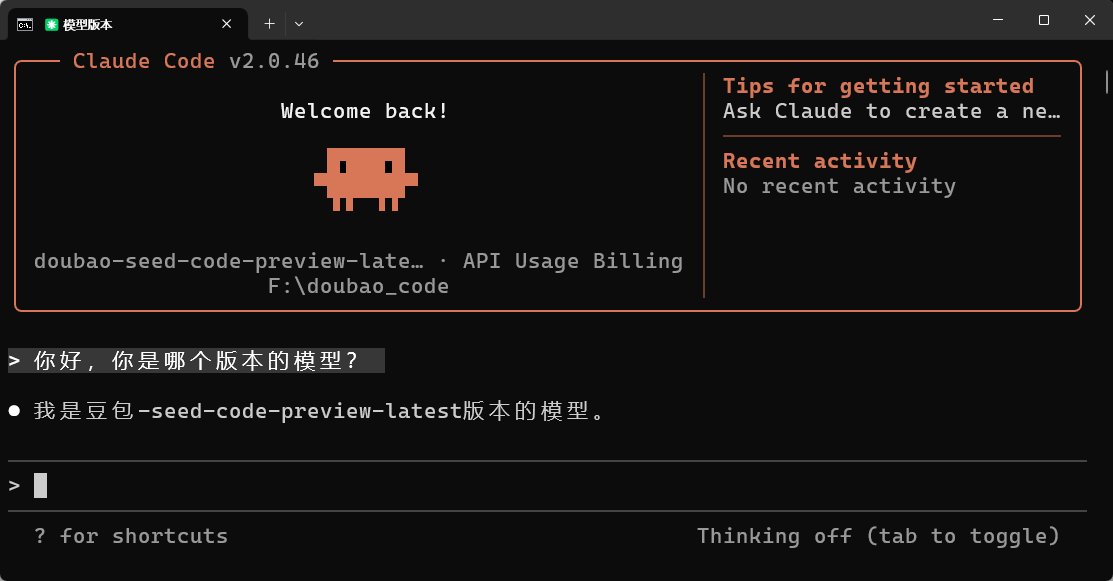Click the "Thinking off (tab to toggle)" indicator

coord(878,536)
